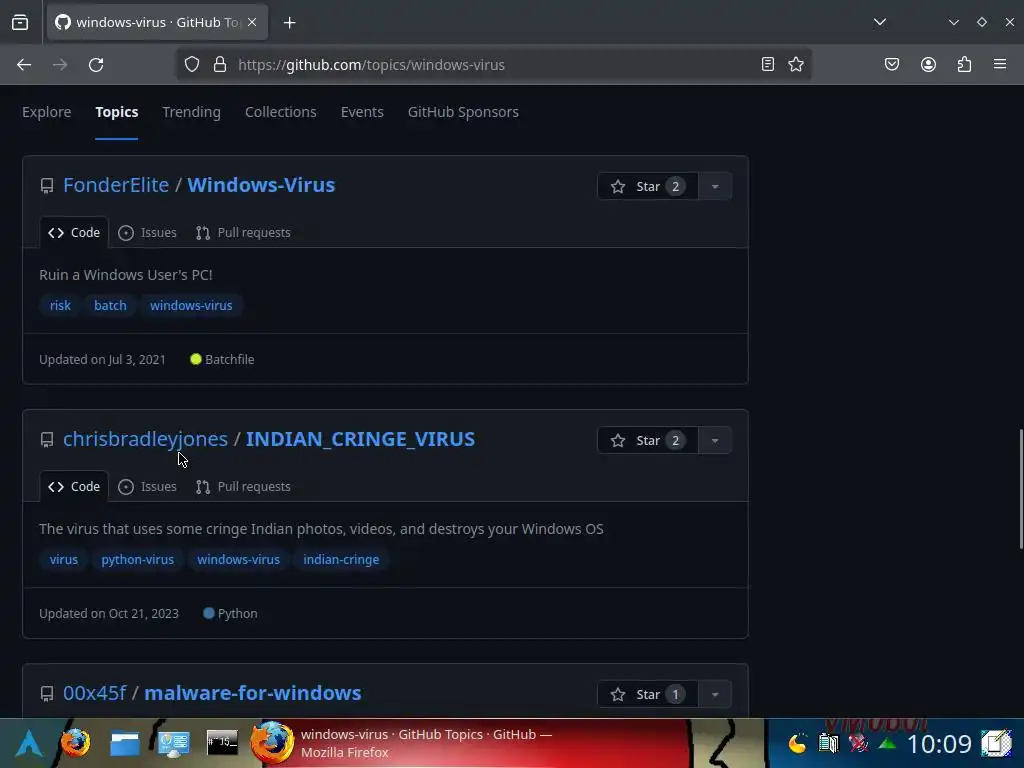Click the repository icon beside 00x45f
The image size is (1024, 768).
pyautogui.click(x=47, y=694)
